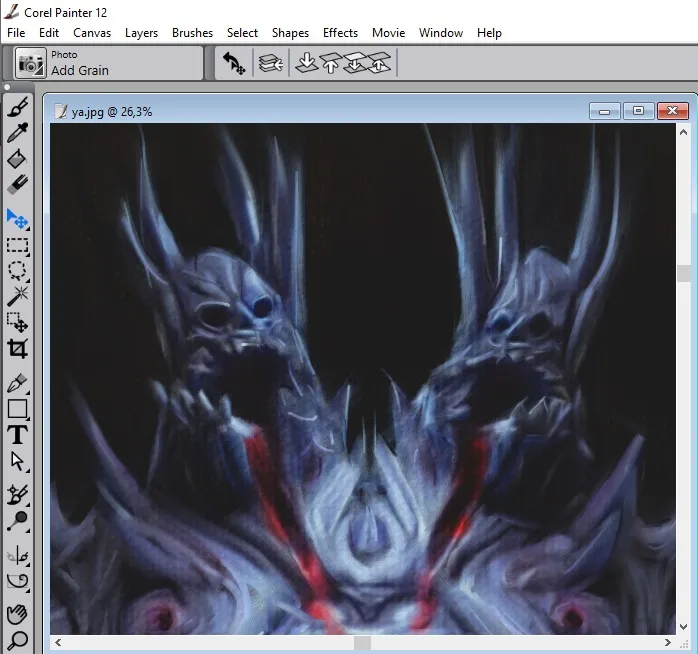Image resolution: width=698 pixels, height=654 pixels.
Task: Select the Dropper tool
Action: (18, 132)
